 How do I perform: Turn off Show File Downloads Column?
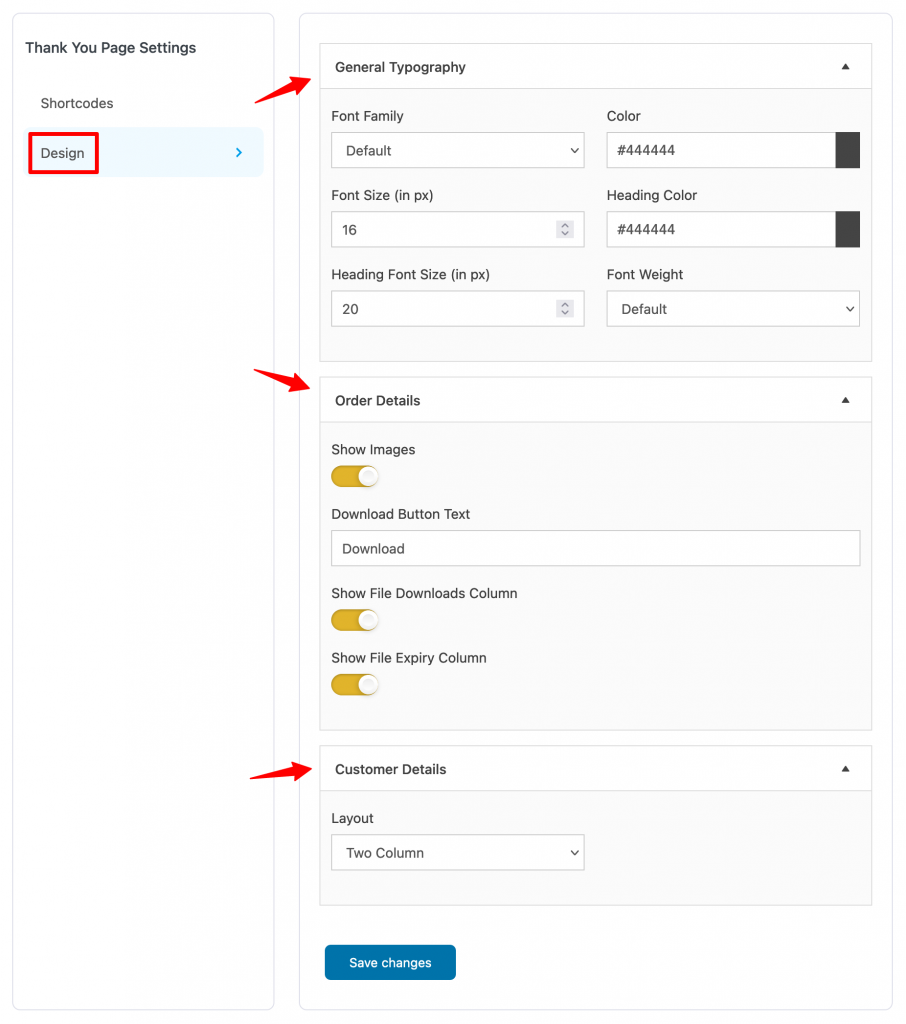355,620
